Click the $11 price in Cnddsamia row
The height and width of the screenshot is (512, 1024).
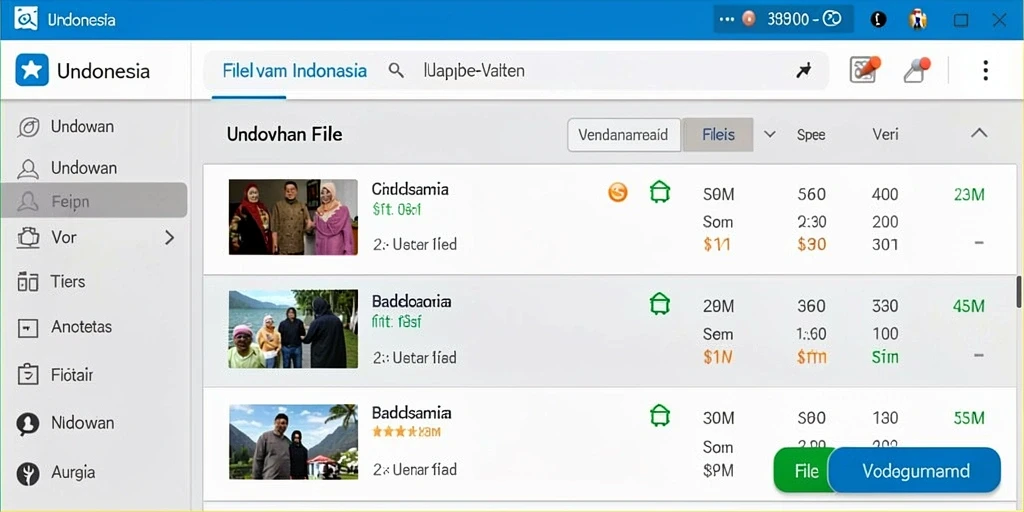pos(717,244)
